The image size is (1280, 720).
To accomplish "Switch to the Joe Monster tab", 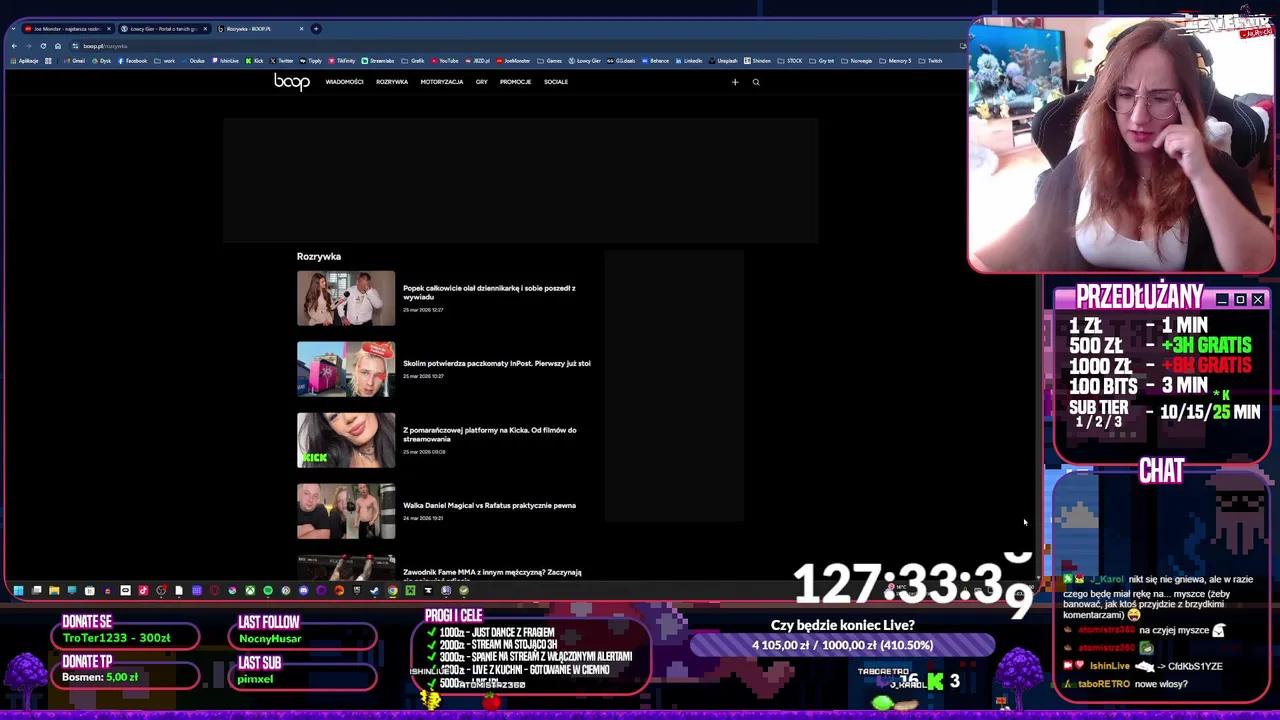I will (x=67, y=28).
